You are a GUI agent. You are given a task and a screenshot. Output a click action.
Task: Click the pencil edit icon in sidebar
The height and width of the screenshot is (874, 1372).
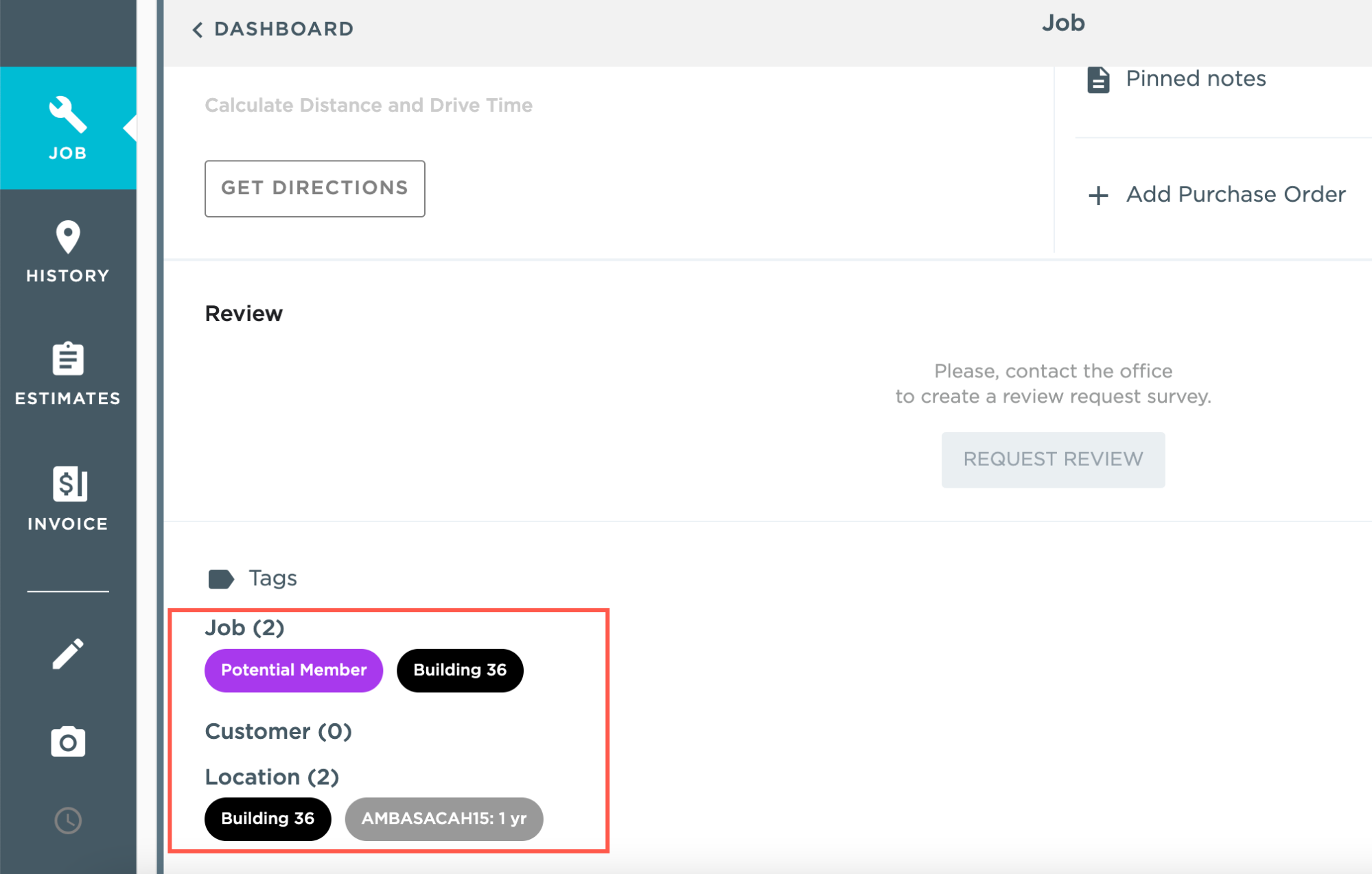[x=67, y=654]
